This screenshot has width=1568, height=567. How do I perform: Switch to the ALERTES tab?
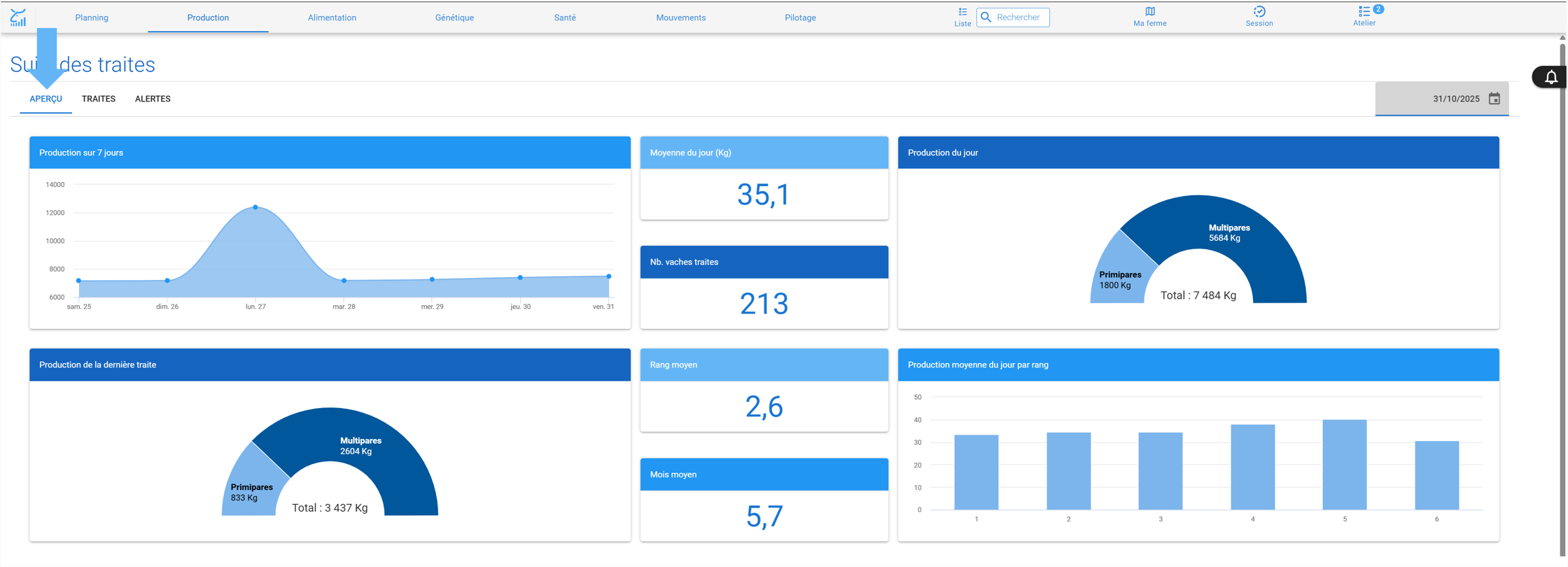pos(153,99)
